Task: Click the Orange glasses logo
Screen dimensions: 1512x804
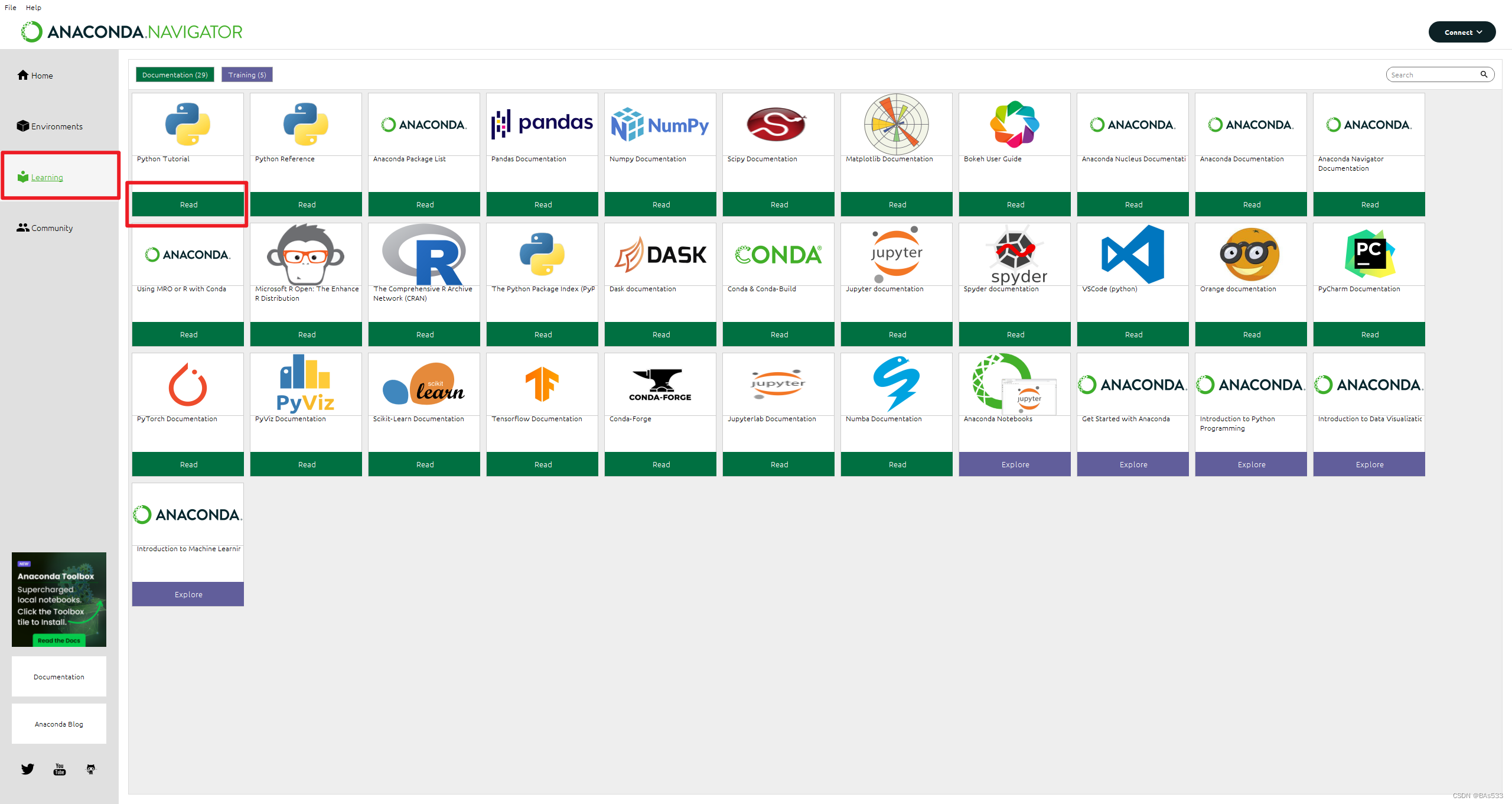Action: coord(1250,254)
